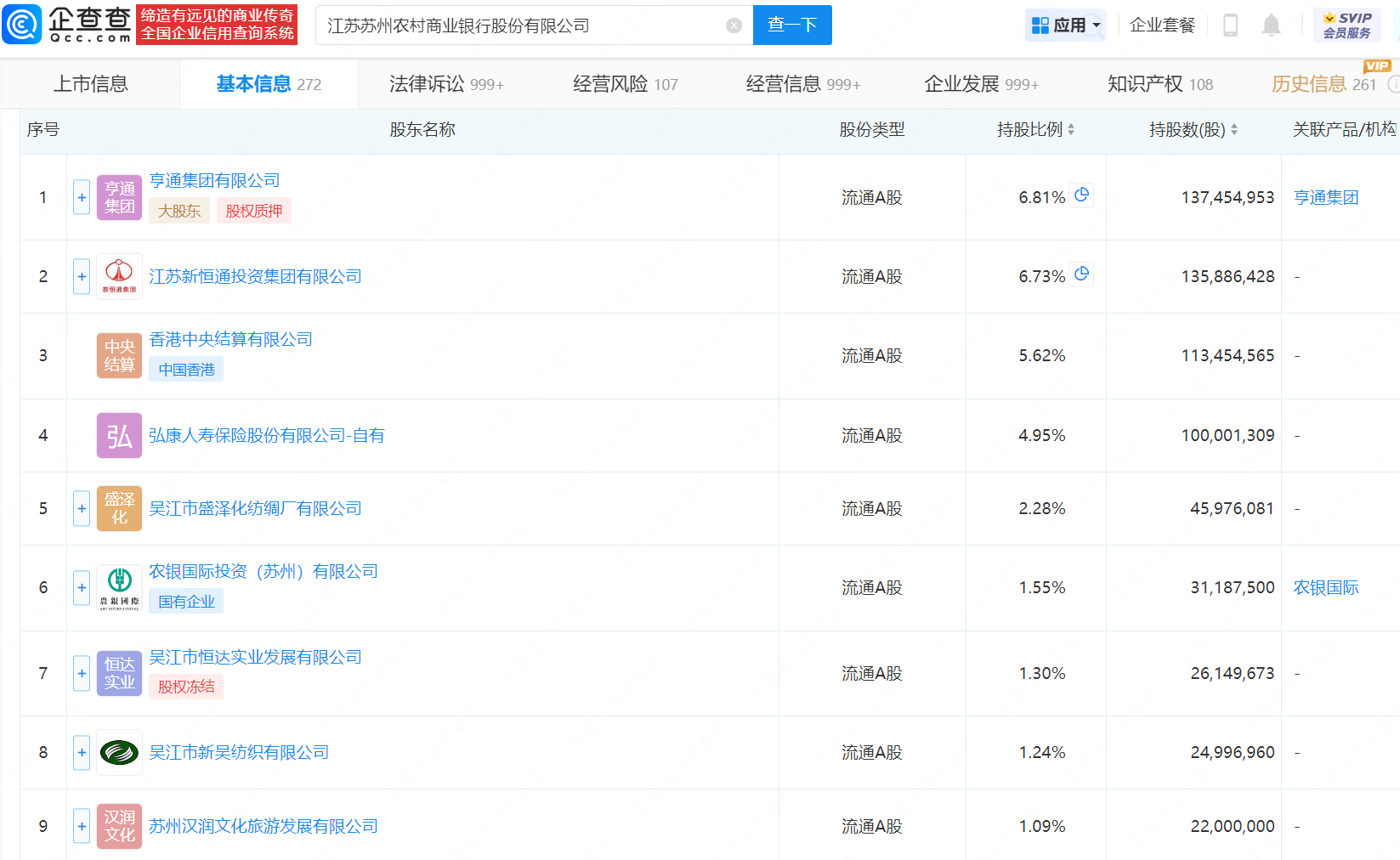This screenshot has width=1400, height=860.
Task: Expand row for 吴江市盛泽化纺绸厂有限公司
Action: [x=82, y=509]
